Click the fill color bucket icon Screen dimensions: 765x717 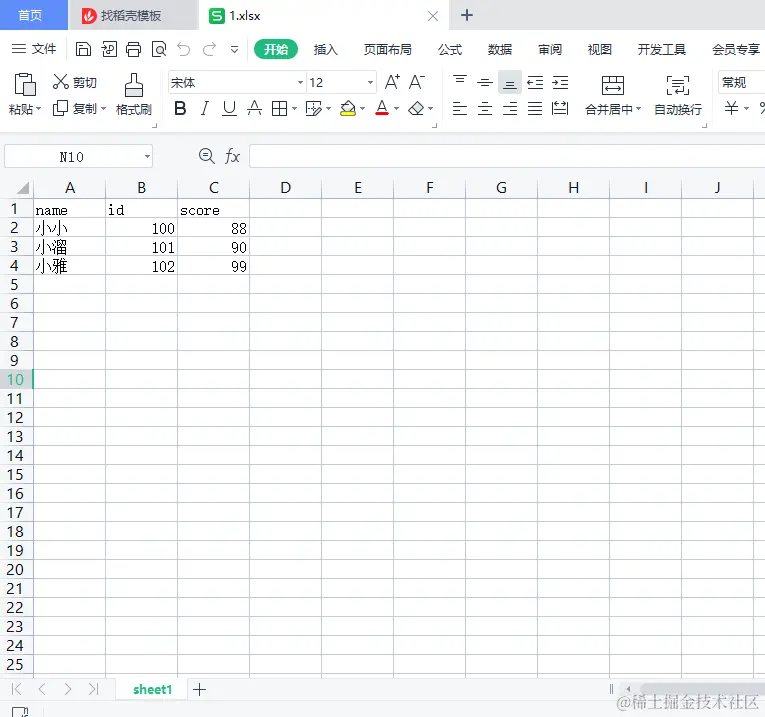pos(348,108)
